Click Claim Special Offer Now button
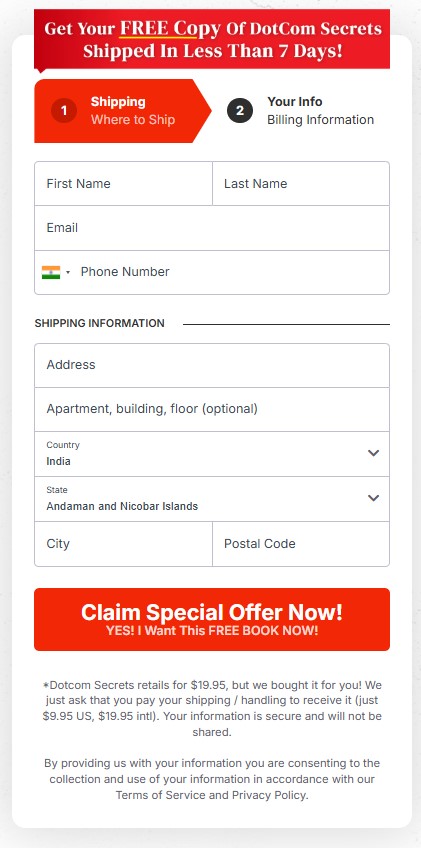421x848 pixels. (212, 619)
